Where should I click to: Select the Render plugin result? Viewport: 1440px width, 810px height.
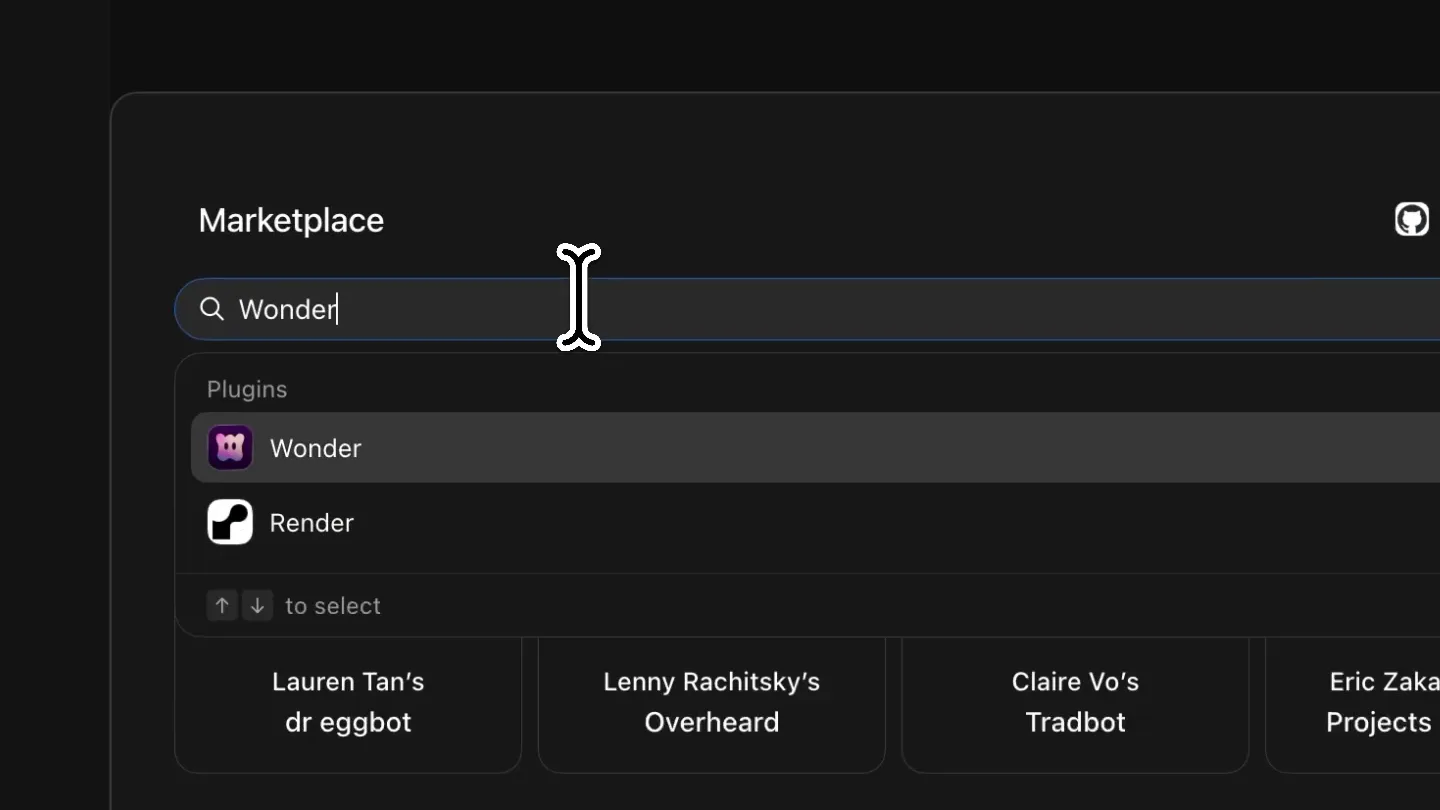[x=815, y=522]
